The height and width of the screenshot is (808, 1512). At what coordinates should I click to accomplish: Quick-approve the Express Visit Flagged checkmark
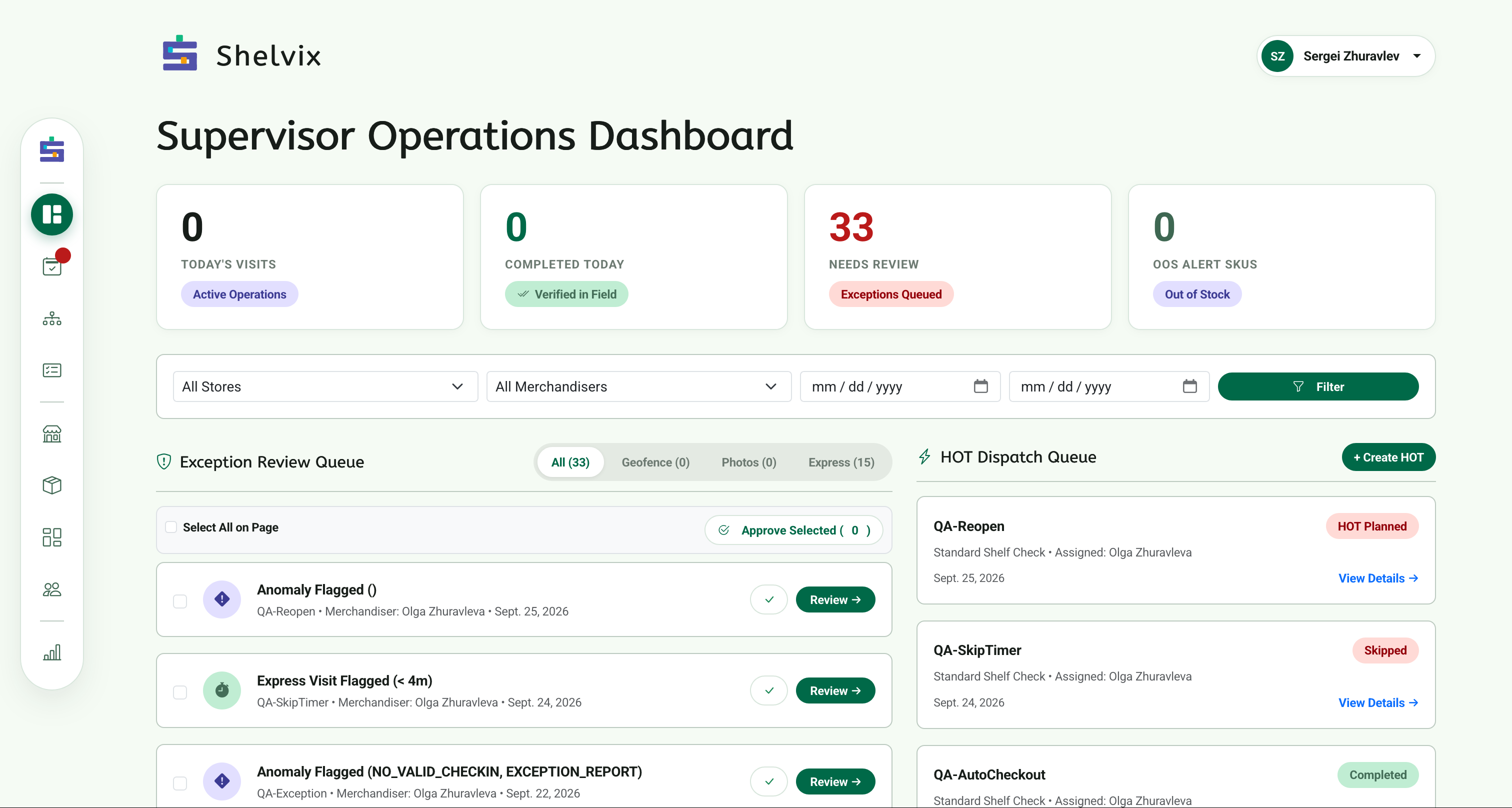[769, 690]
